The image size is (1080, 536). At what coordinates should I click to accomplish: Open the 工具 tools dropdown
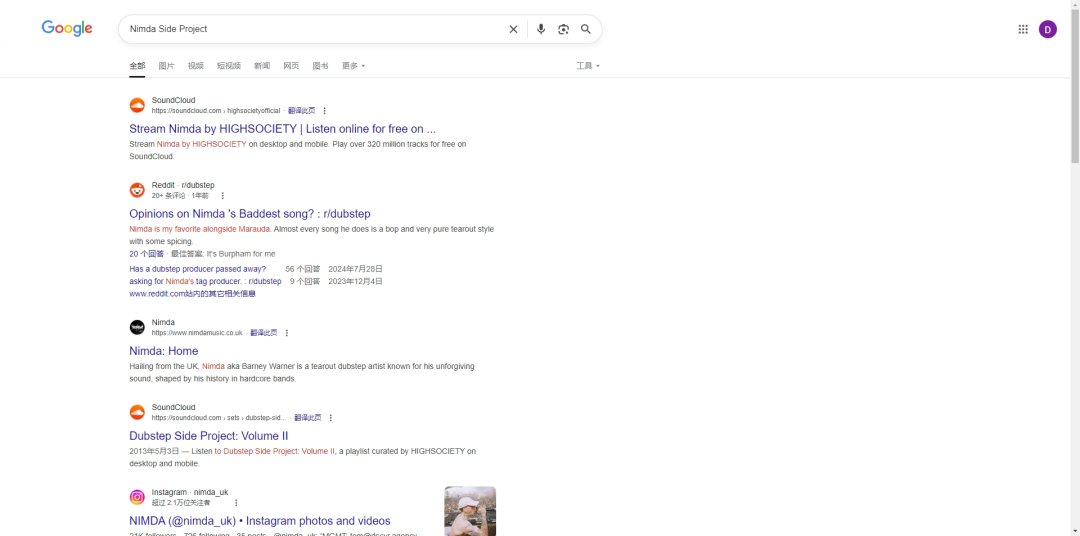(x=588, y=66)
